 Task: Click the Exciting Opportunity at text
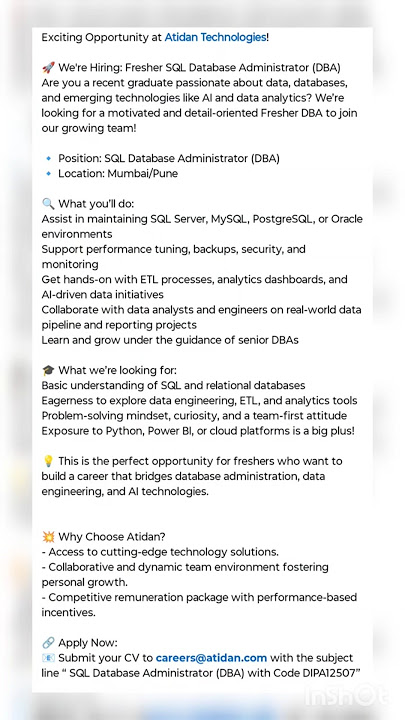101,38
